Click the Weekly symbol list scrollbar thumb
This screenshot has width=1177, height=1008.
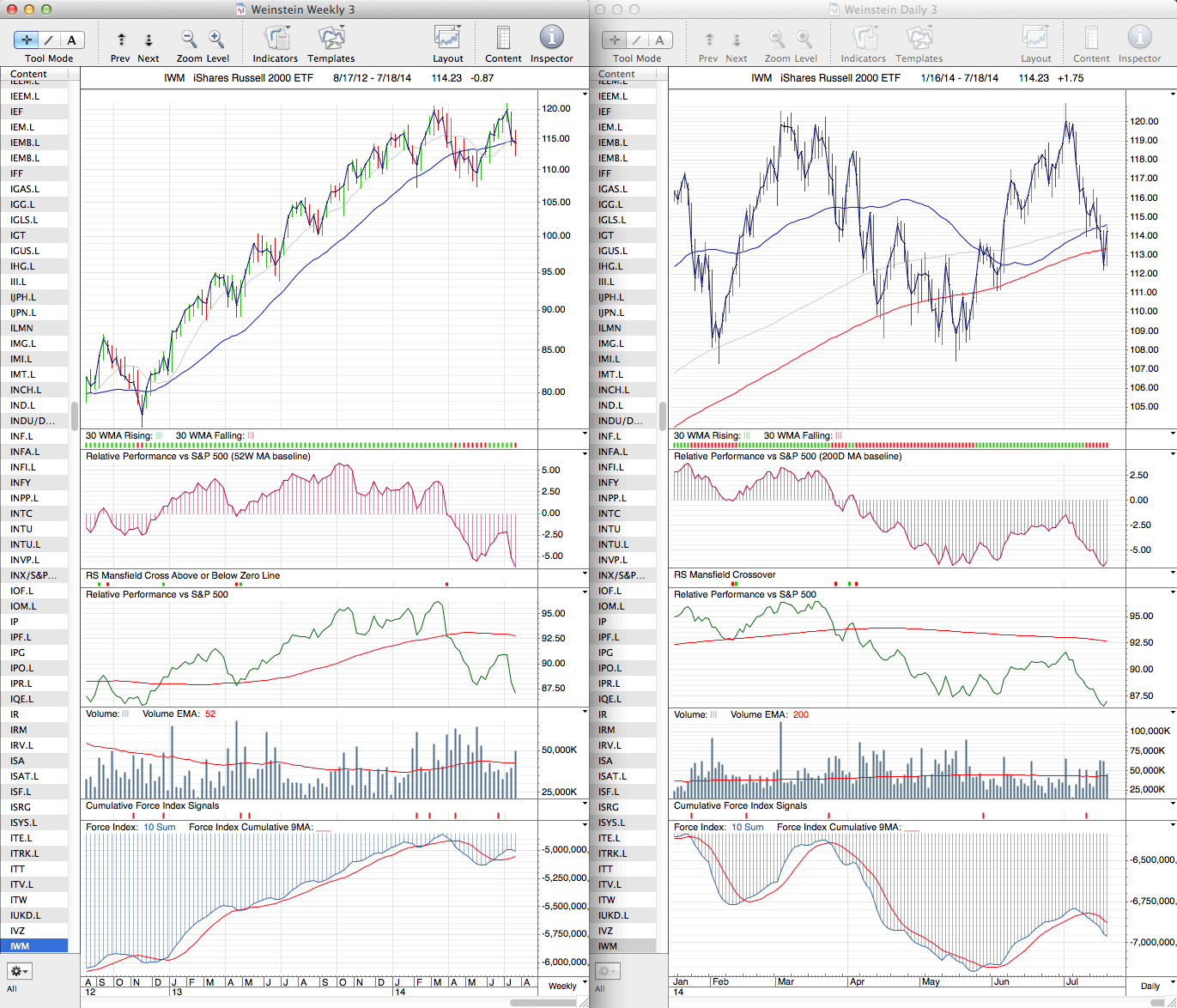tap(75, 416)
